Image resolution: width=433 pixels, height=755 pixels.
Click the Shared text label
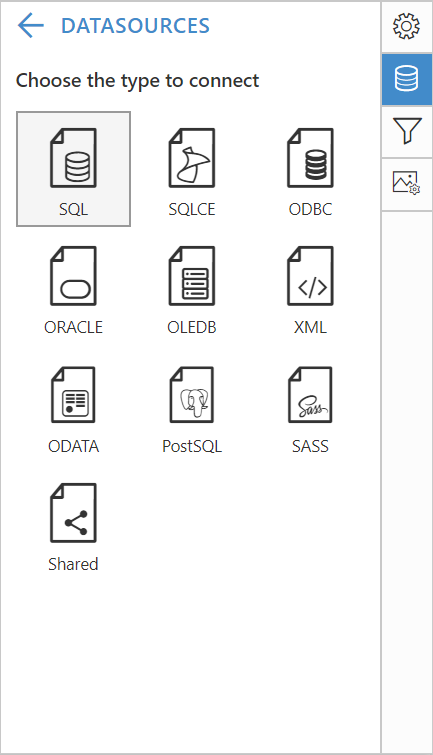point(73,564)
